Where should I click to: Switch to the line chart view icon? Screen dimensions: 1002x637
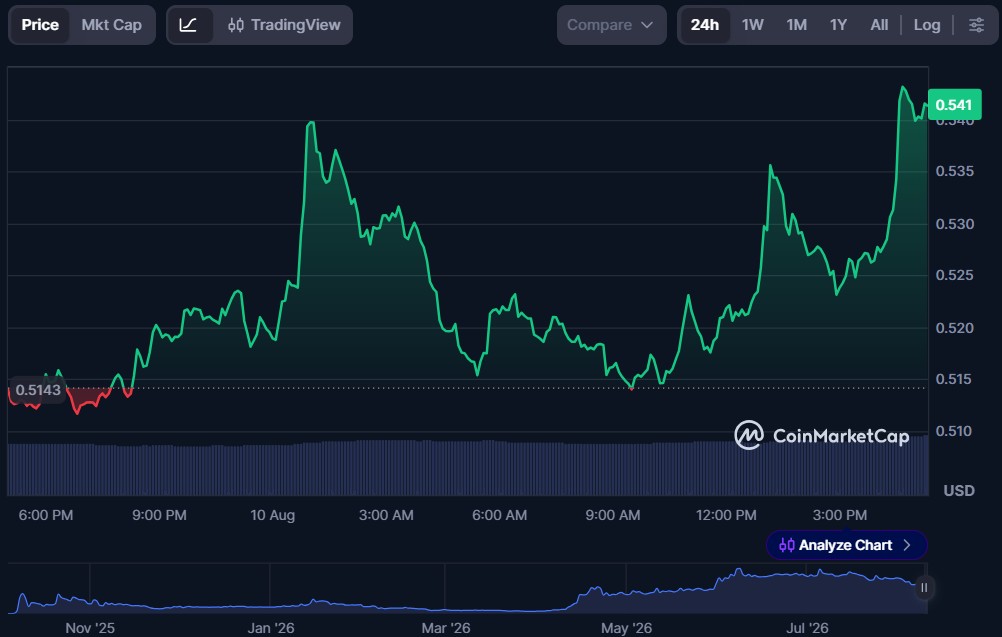pyautogui.click(x=189, y=25)
